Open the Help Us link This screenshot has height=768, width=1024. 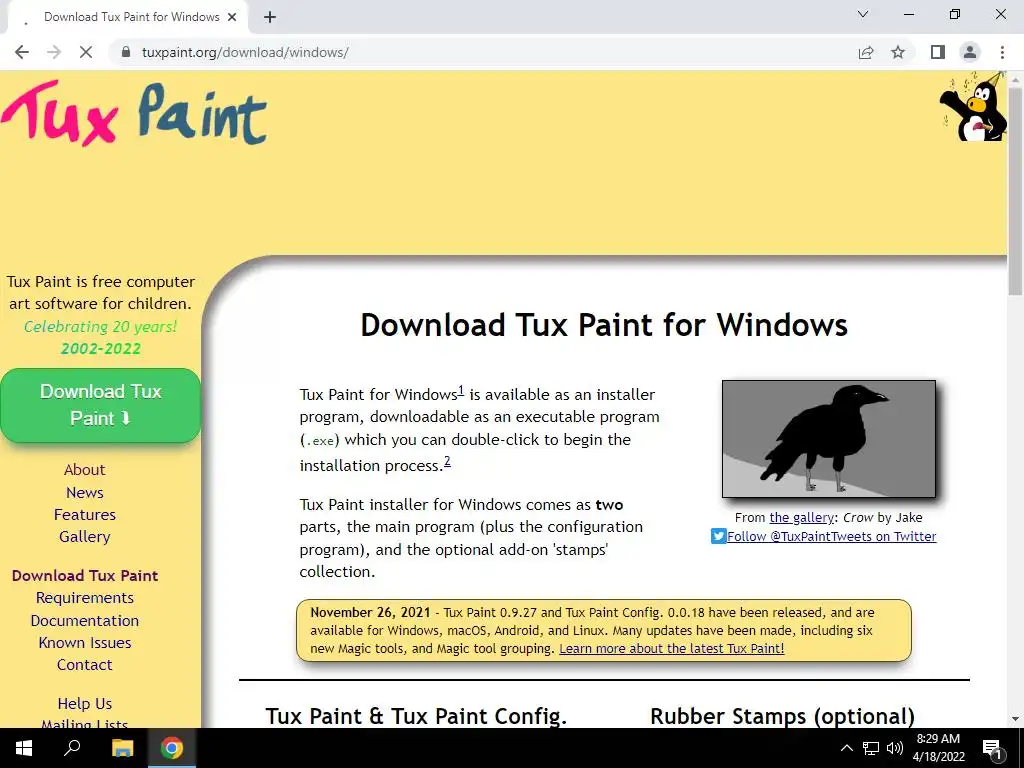(84, 703)
